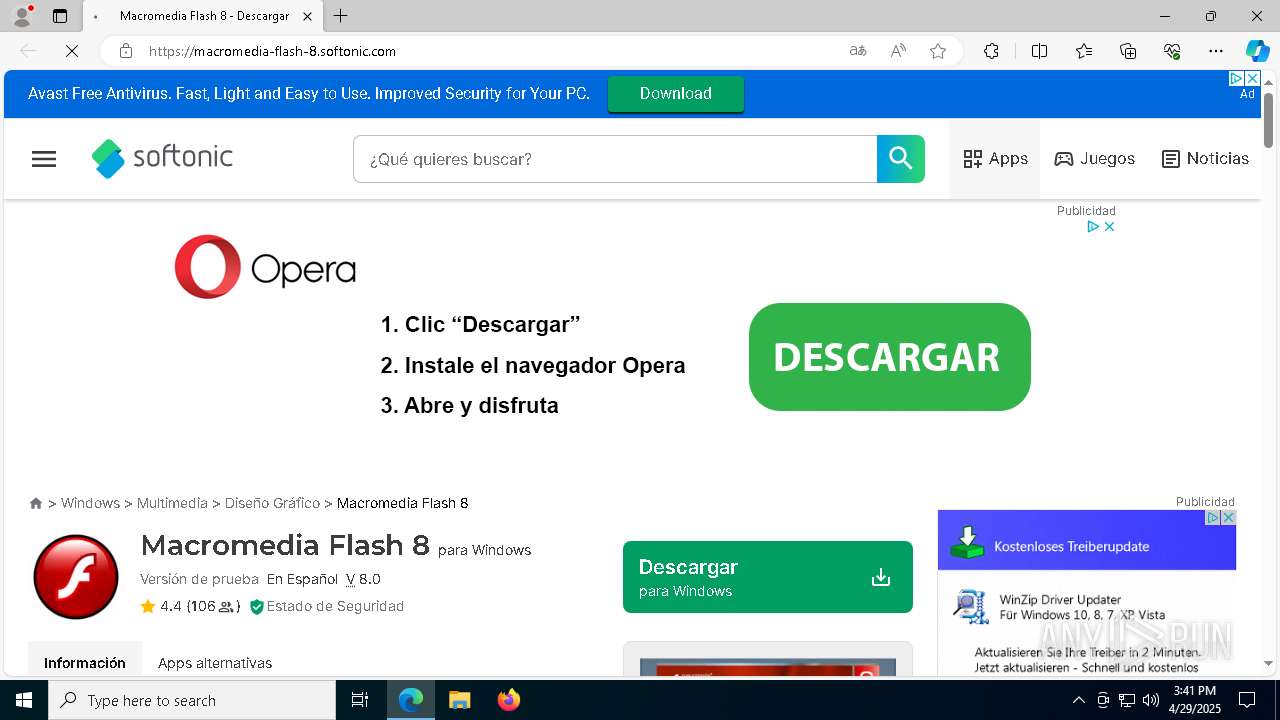
Task: Open the Noticias section
Action: pos(1205,159)
